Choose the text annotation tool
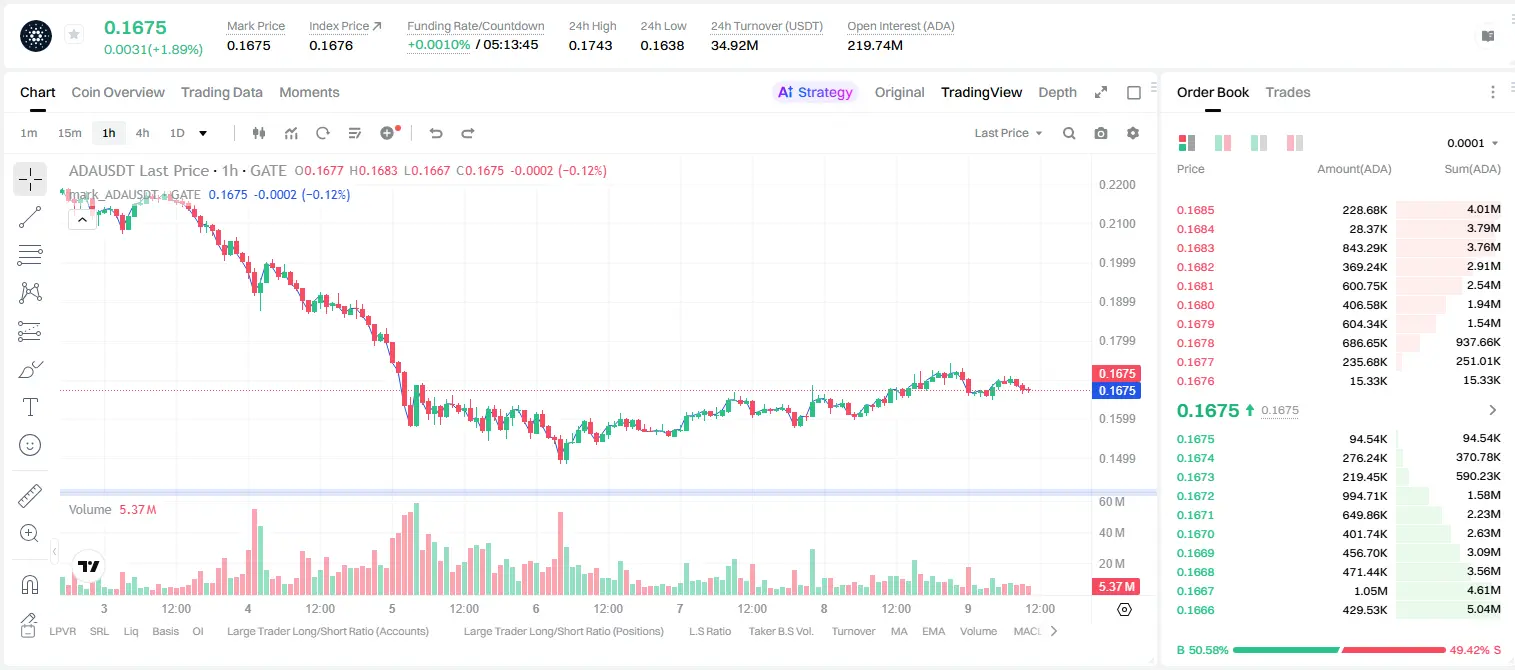 30,407
